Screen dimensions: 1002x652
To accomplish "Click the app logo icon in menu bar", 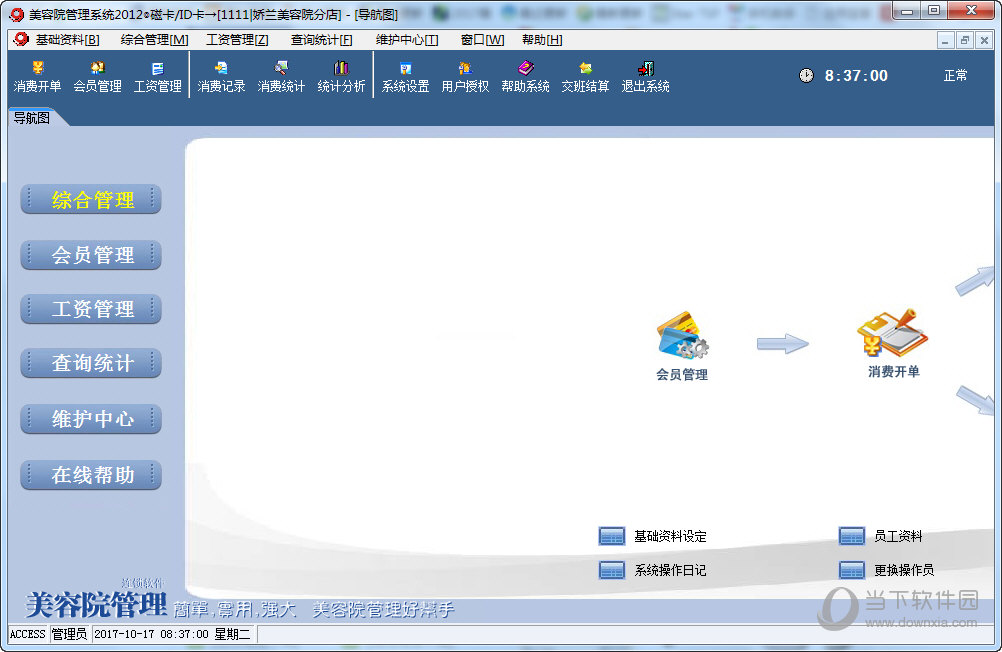I will click(x=21, y=40).
